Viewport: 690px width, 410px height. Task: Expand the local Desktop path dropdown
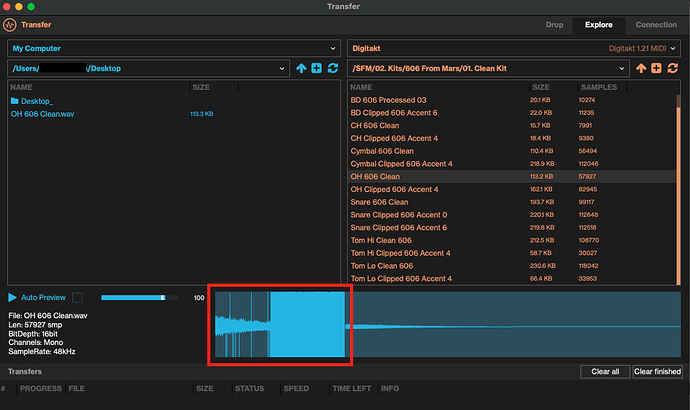(x=282, y=68)
